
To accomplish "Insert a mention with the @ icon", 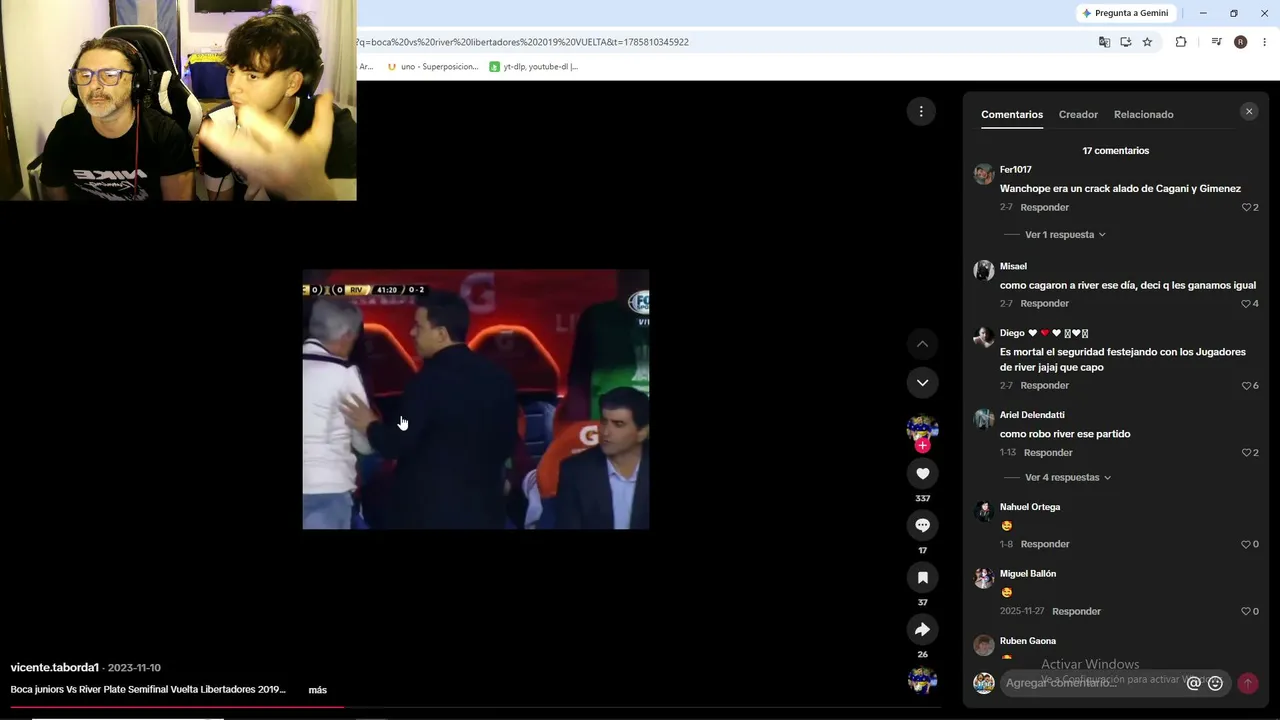I will click(x=1193, y=683).
